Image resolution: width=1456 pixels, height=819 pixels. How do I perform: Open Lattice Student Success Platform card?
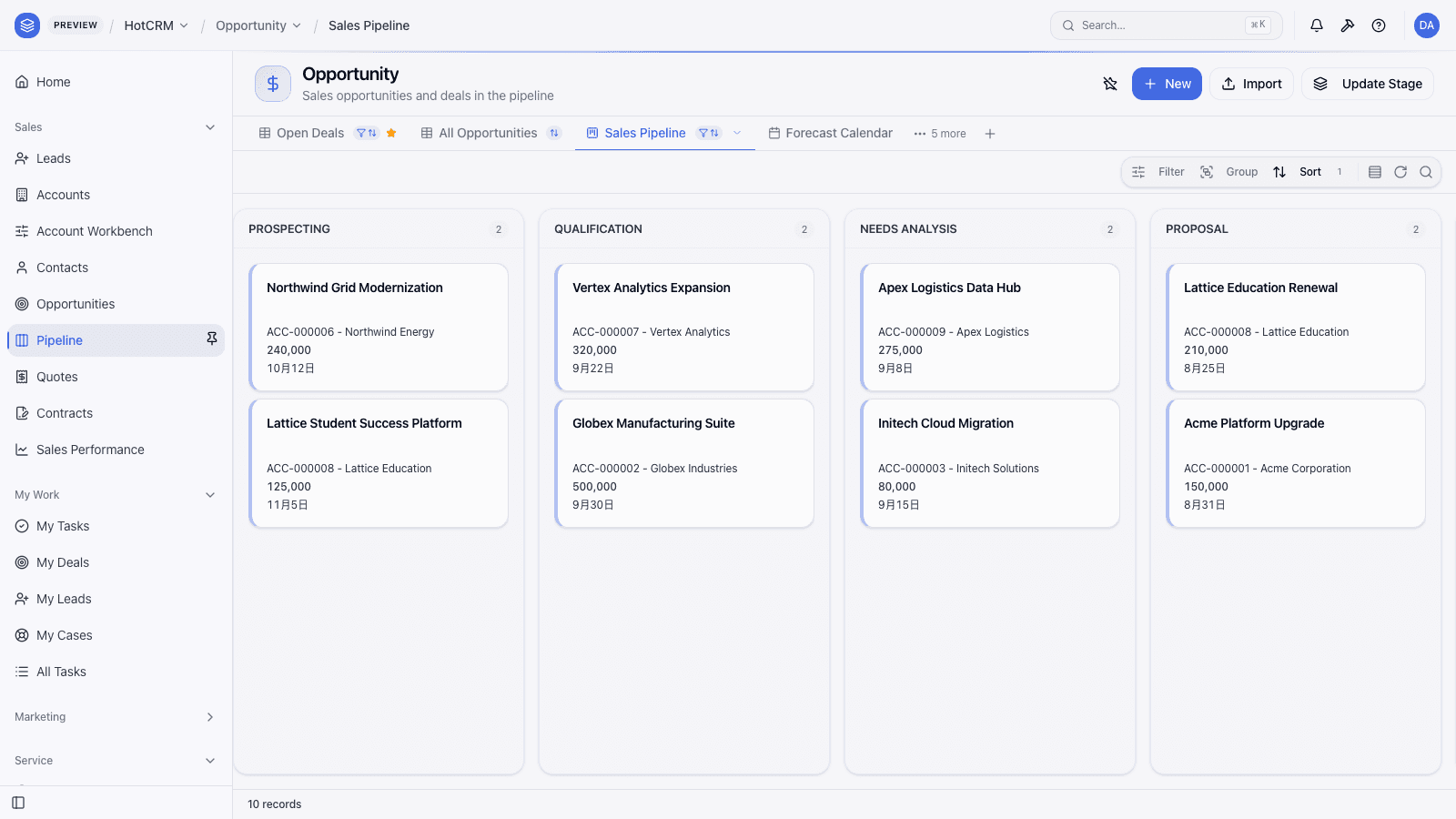(379, 463)
